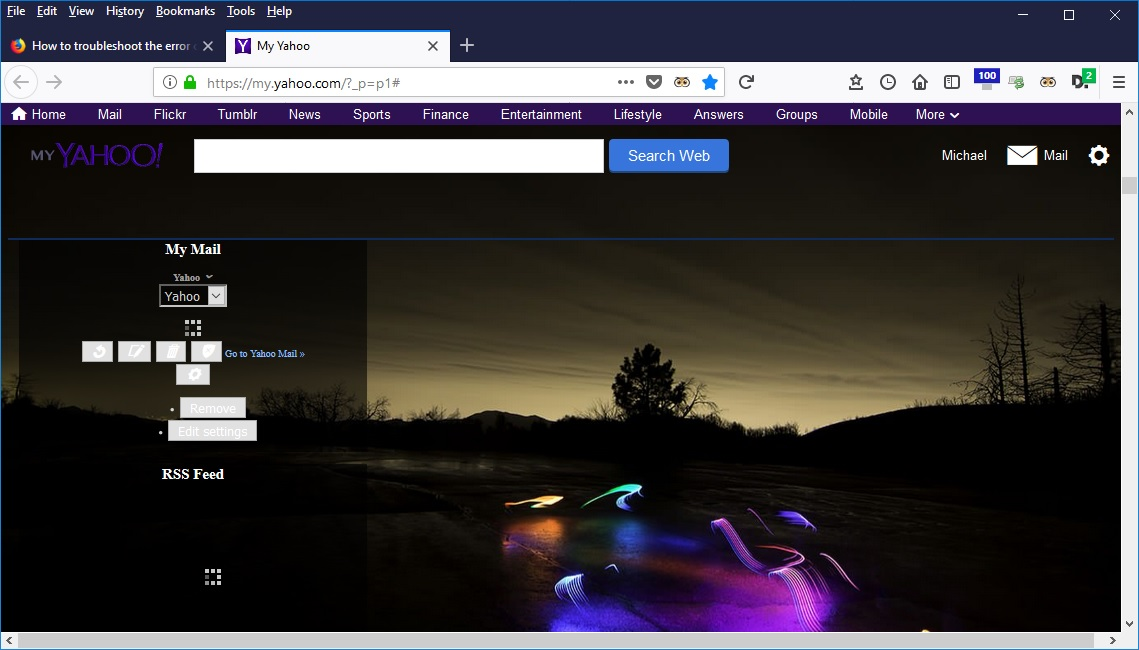1139x650 pixels.
Task: Toggle the Firefox sidebar view
Action: tap(952, 82)
